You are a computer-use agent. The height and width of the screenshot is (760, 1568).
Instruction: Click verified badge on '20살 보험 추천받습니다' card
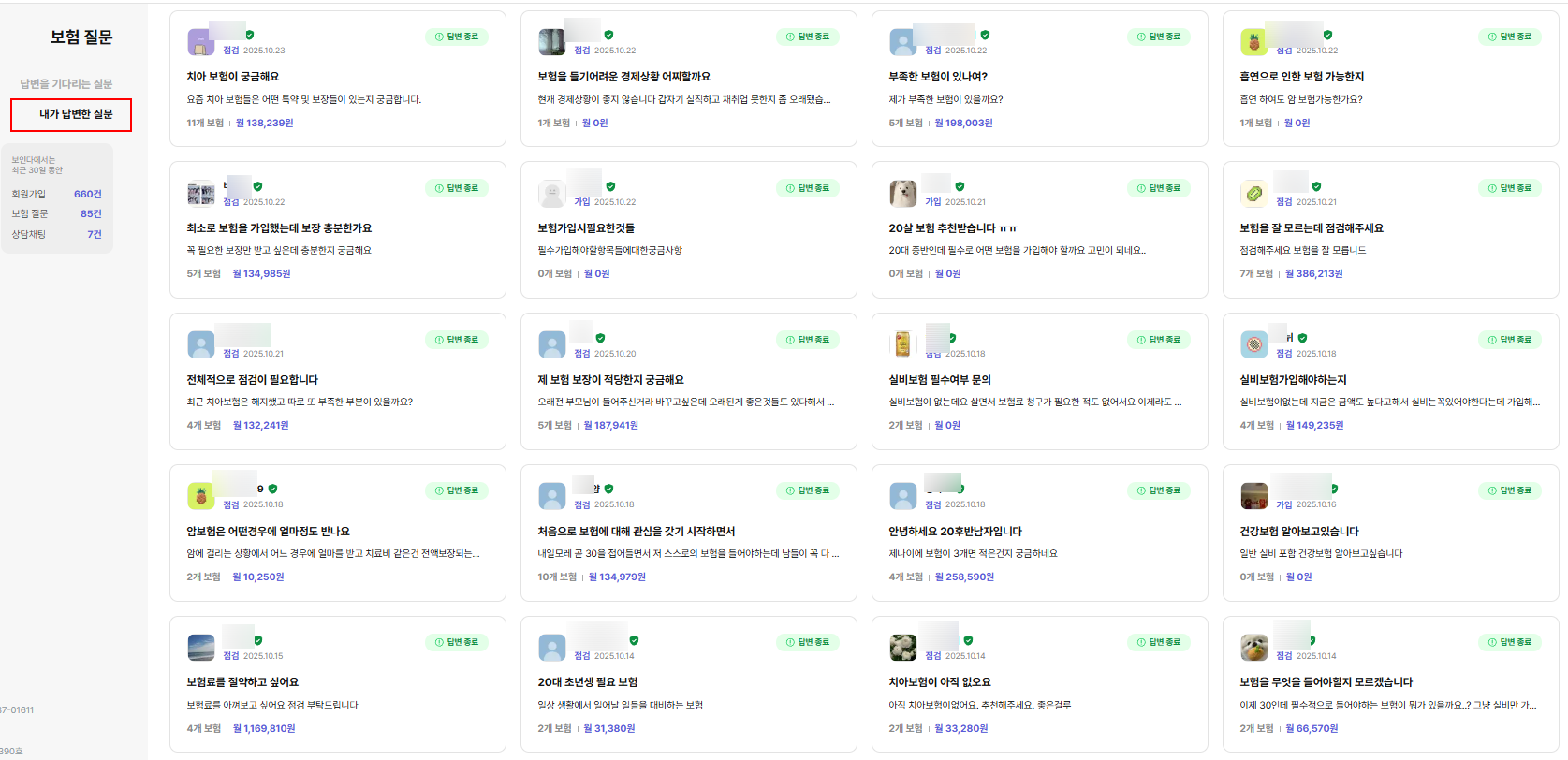pos(960,186)
